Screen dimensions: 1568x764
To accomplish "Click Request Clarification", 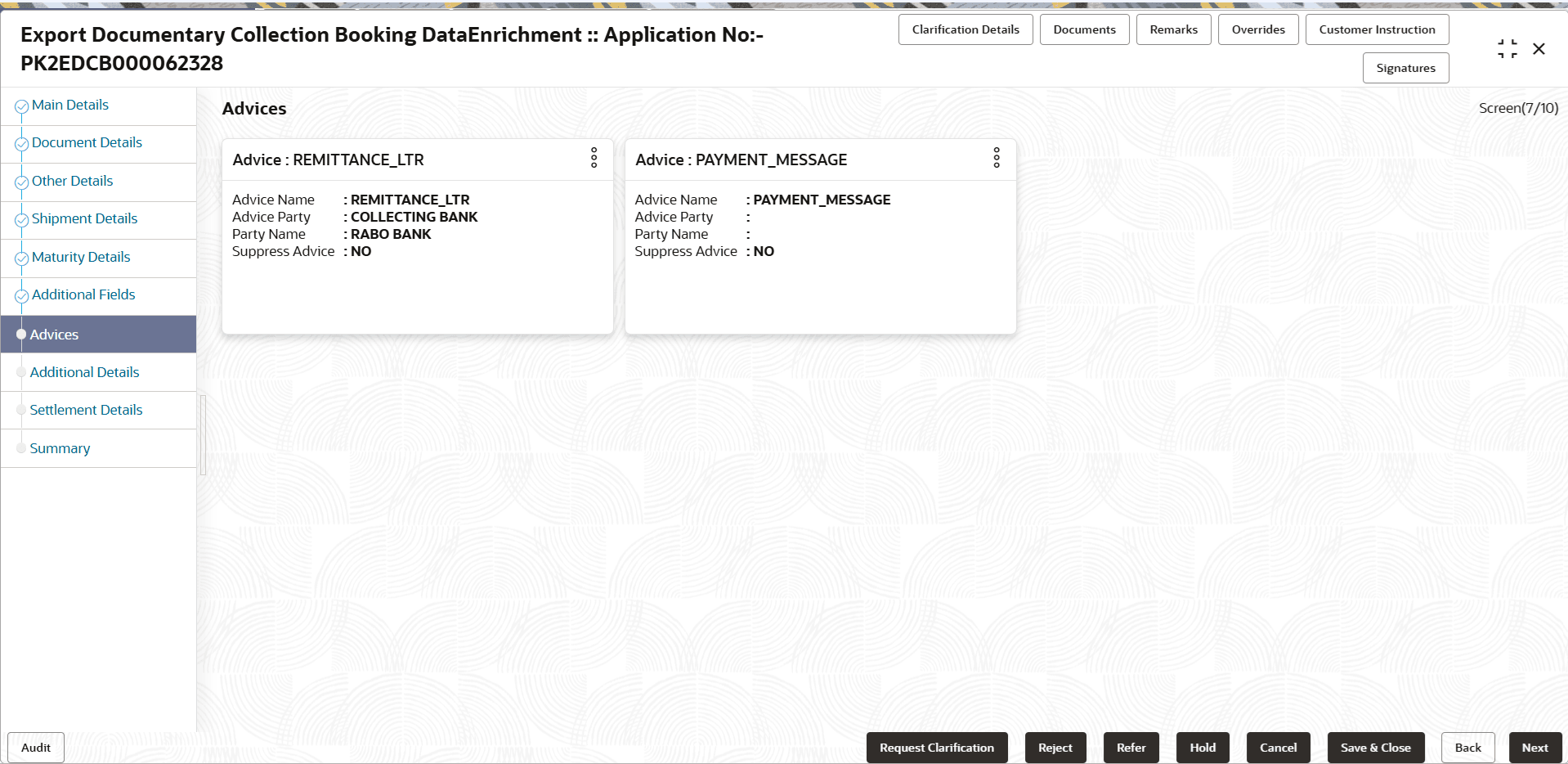I will [x=937, y=748].
